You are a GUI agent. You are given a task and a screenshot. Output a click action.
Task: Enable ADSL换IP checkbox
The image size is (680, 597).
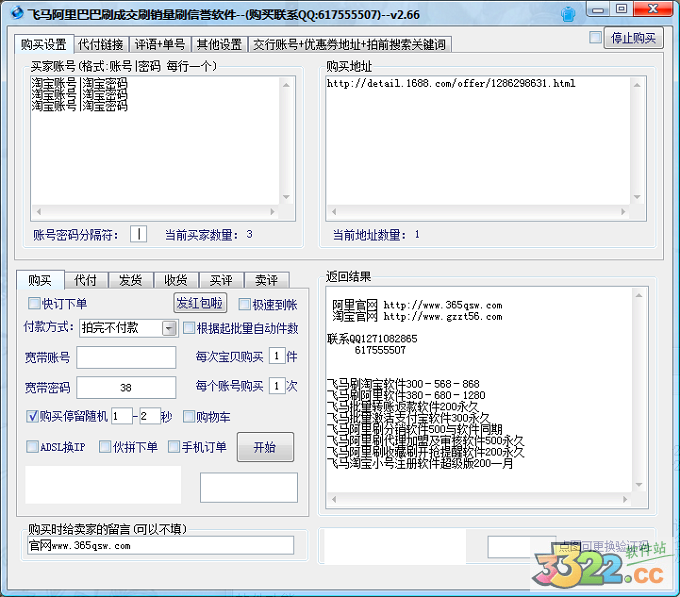[32, 447]
